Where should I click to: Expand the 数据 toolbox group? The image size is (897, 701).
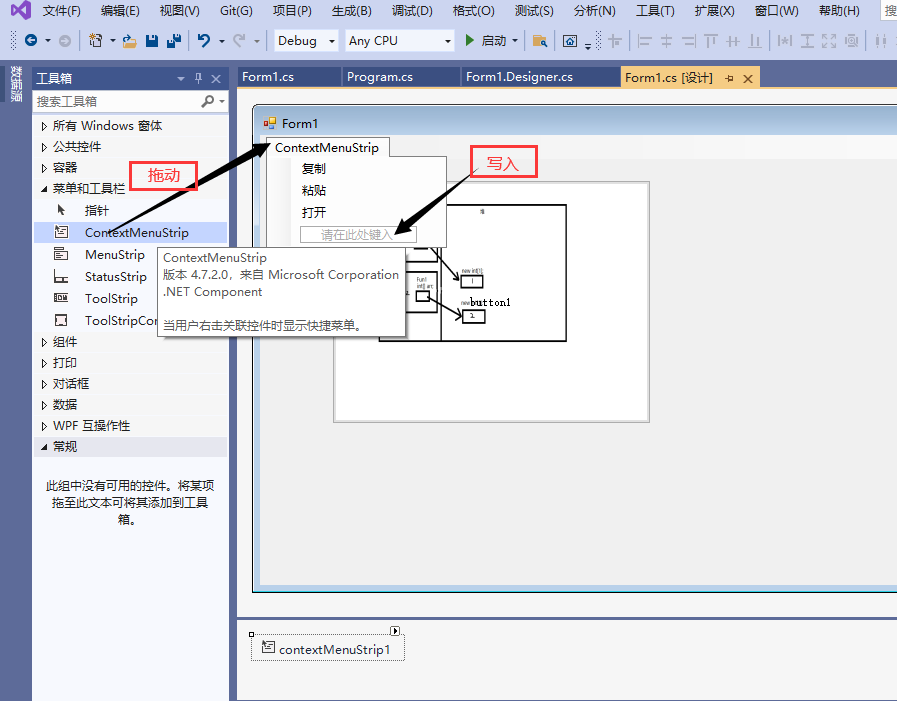click(x=44, y=405)
